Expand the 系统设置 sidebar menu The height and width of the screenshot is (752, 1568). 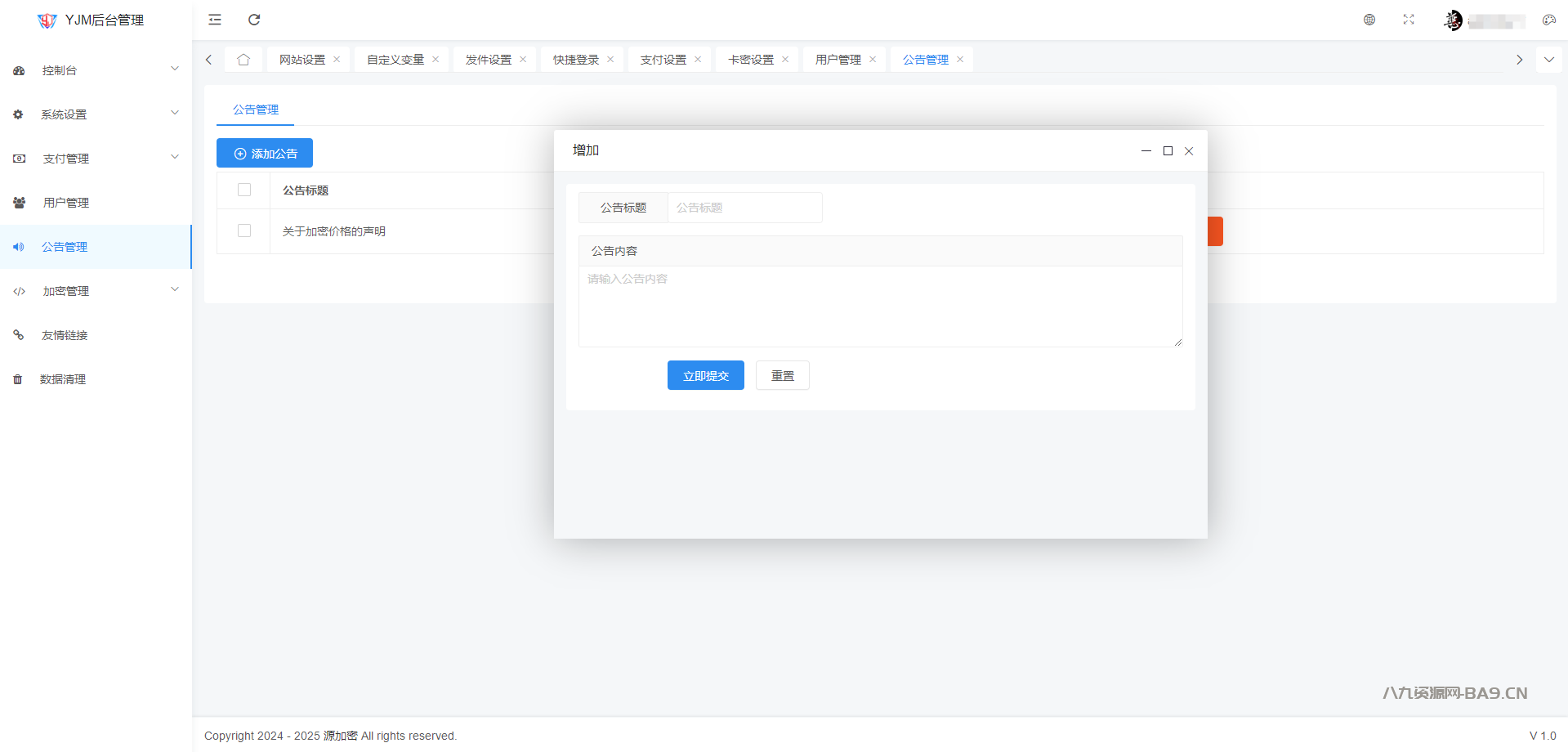[96, 114]
